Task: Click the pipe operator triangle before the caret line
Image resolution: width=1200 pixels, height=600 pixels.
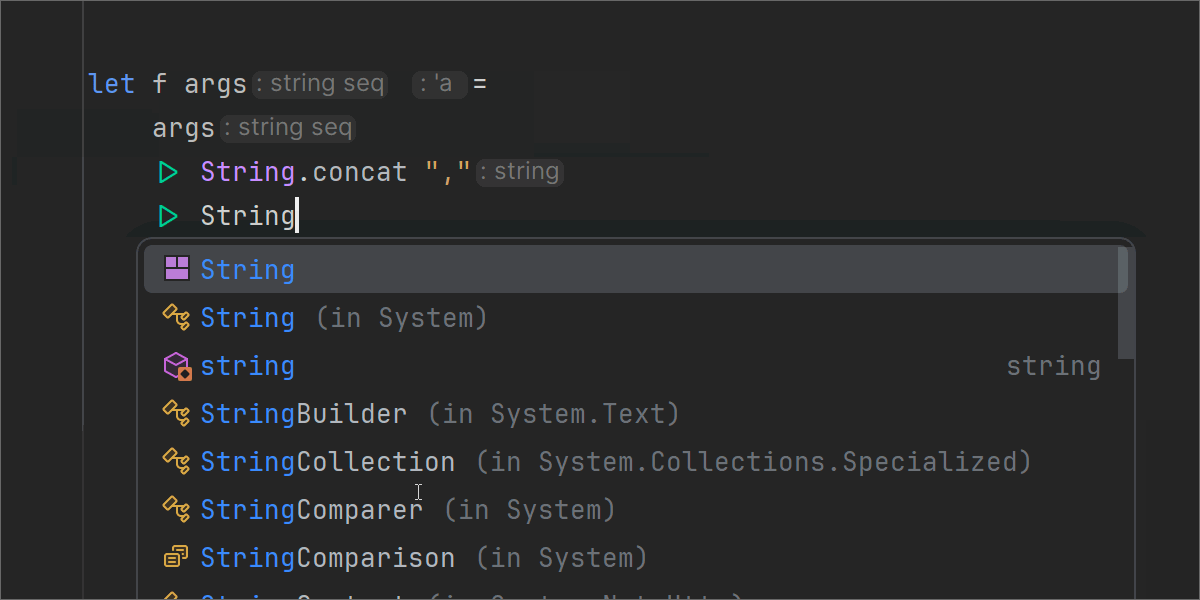Action: [x=168, y=216]
